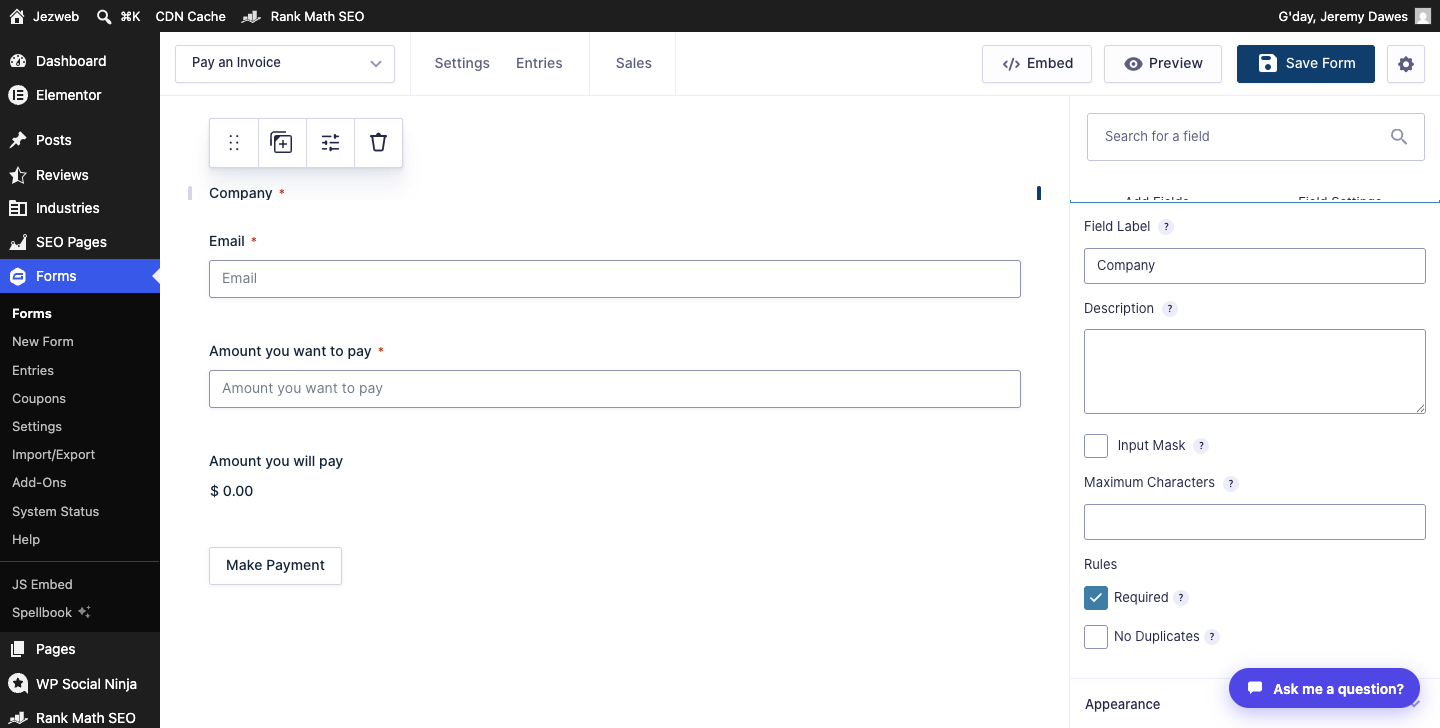Click the $ 0.00 total value
This screenshot has height=728, width=1440.
[x=232, y=491]
